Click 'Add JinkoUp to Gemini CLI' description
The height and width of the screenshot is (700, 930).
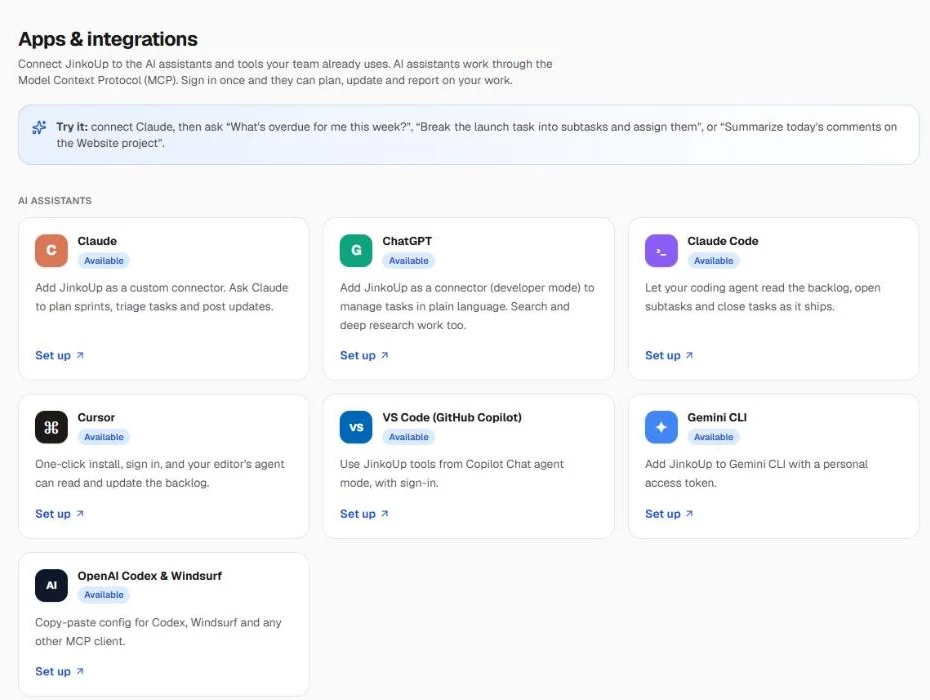coord(756,473)
